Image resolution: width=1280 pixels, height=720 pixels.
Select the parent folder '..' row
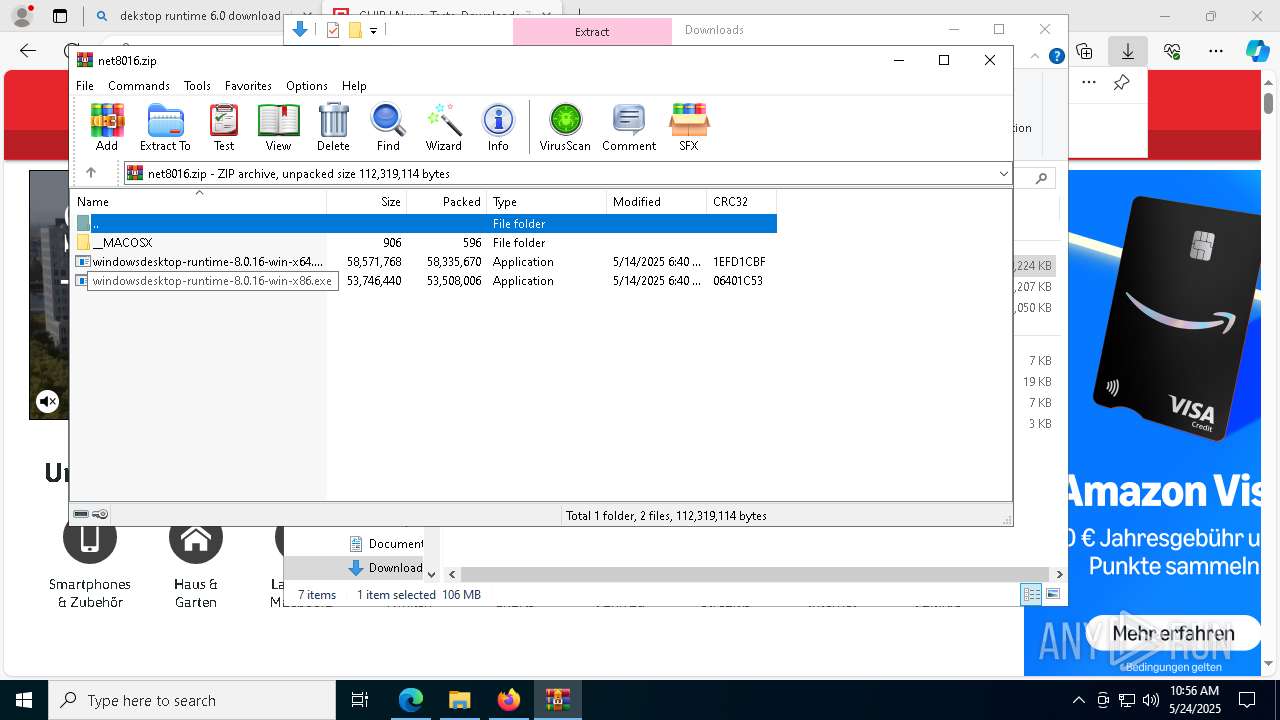click(426, 224)
